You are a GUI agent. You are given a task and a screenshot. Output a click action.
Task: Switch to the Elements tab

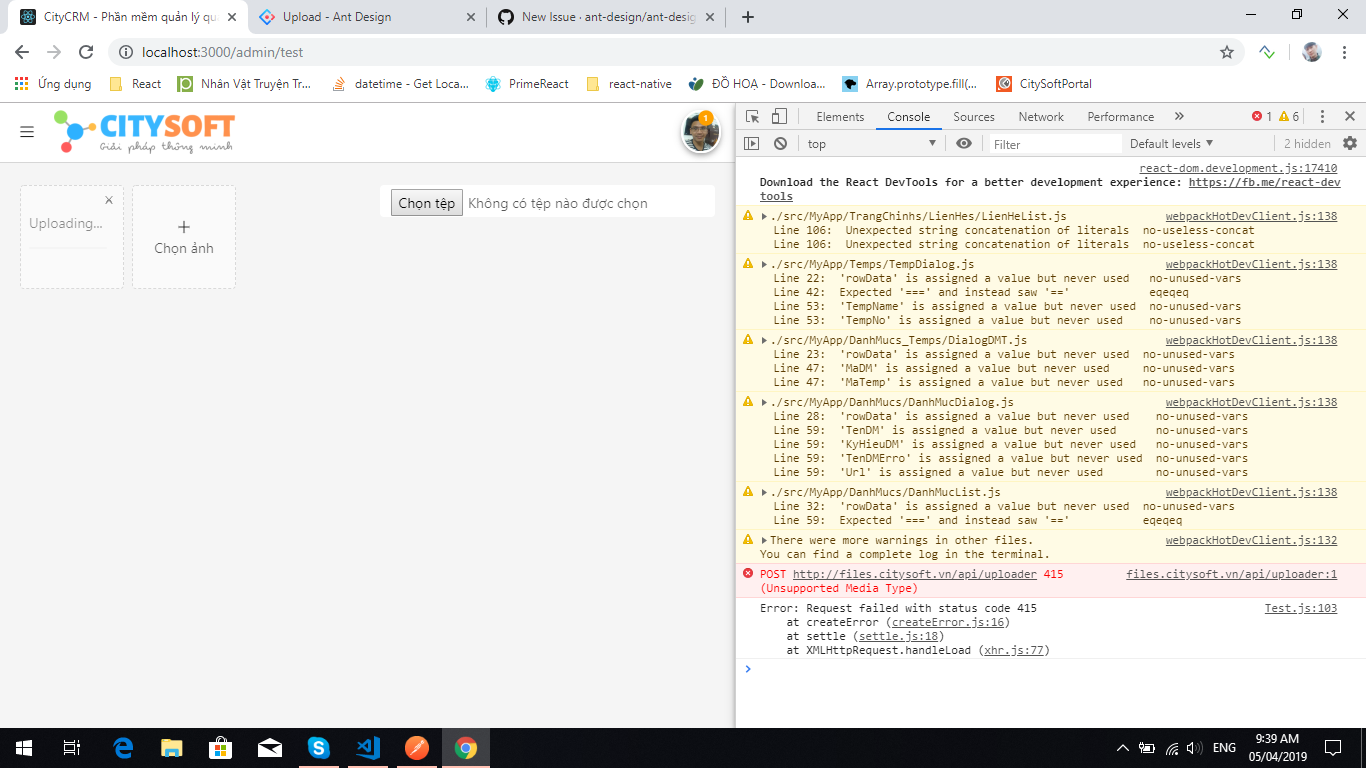coord(840,117)
